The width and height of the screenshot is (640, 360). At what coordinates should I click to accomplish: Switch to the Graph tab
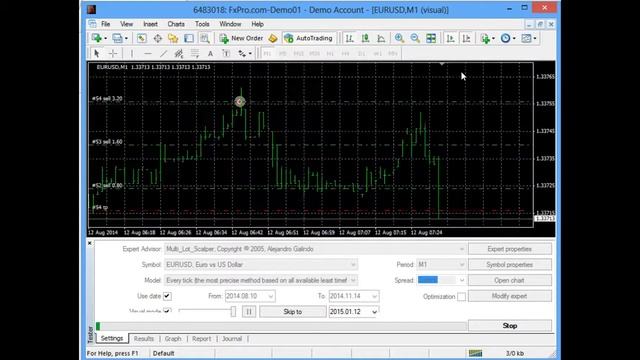coord(173,339)
